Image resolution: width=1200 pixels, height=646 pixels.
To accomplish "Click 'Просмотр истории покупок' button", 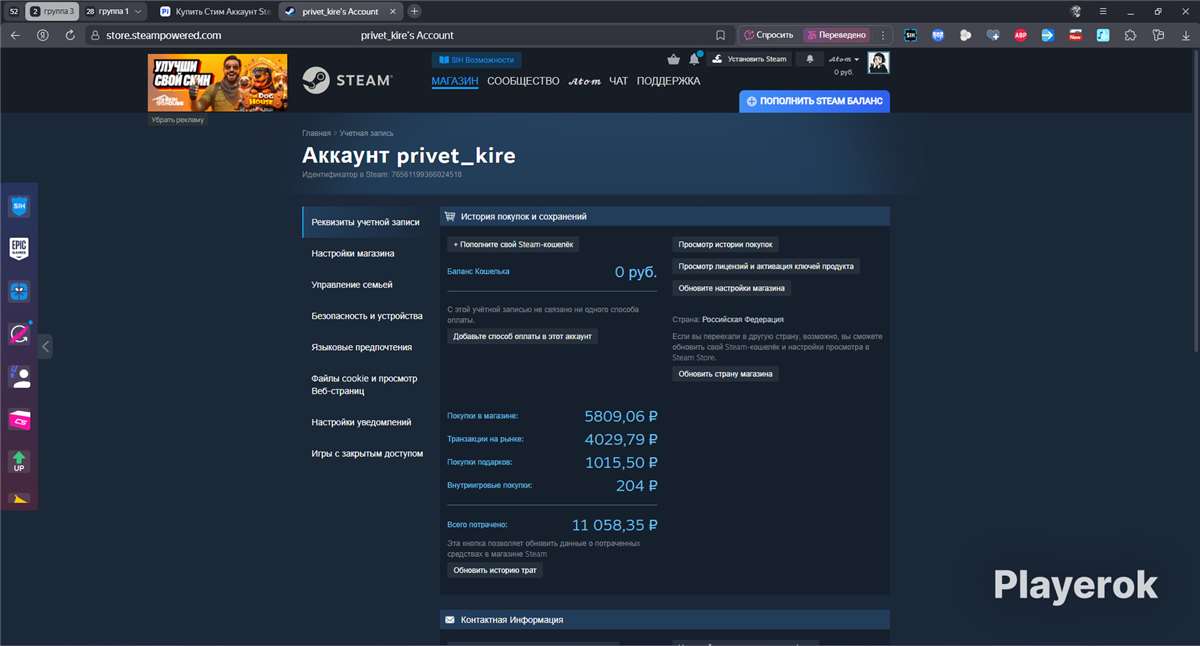I will click(x=725, y=244).
